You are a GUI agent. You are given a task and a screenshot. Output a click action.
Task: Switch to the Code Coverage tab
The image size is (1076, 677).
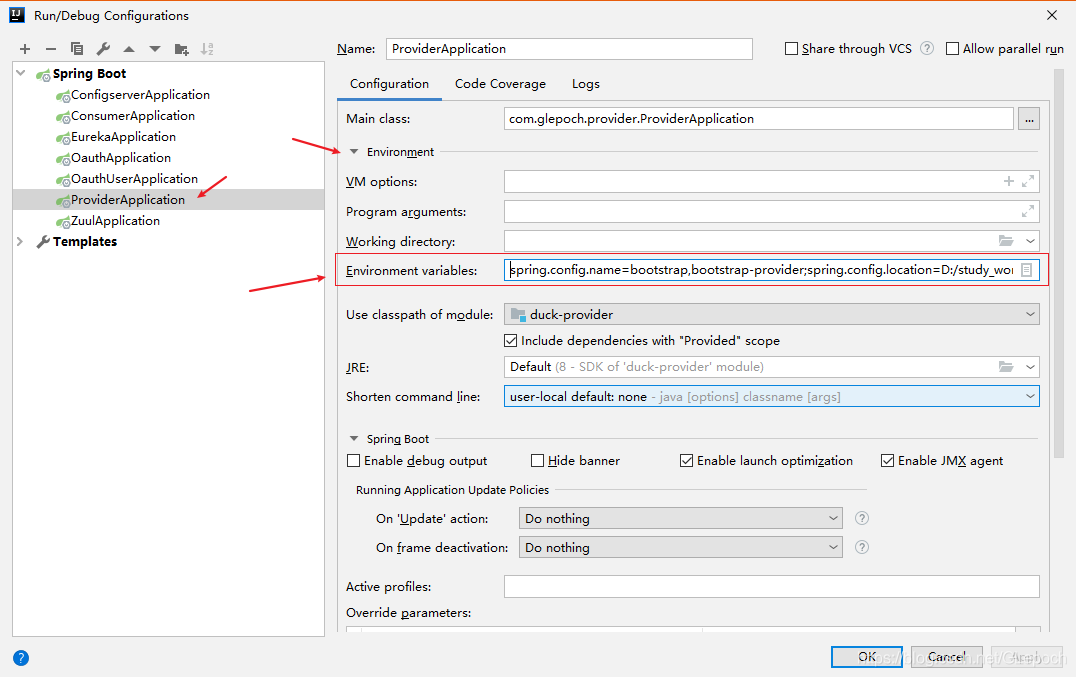(x=500, y=84)
